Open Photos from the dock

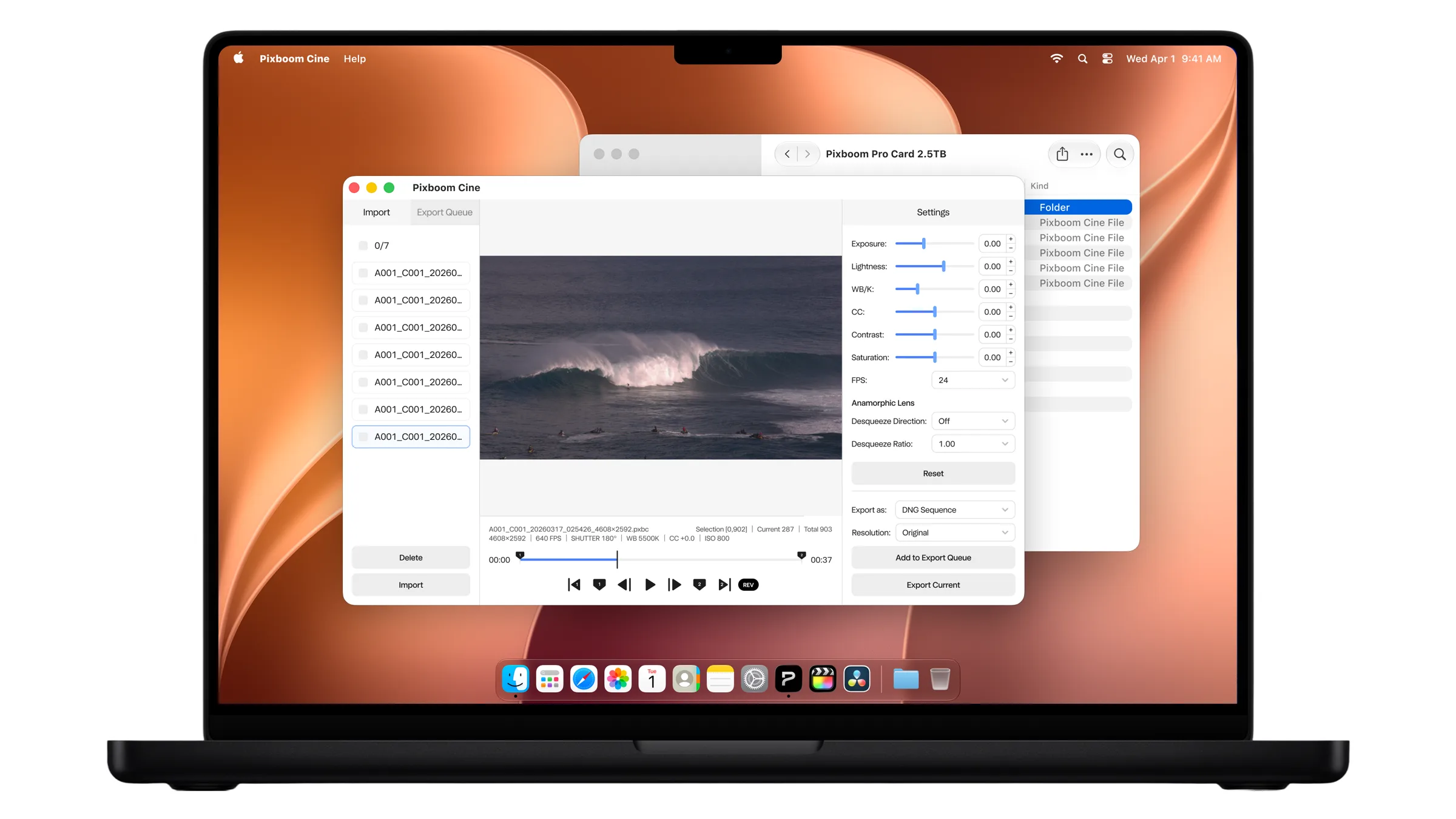[618, 679]
